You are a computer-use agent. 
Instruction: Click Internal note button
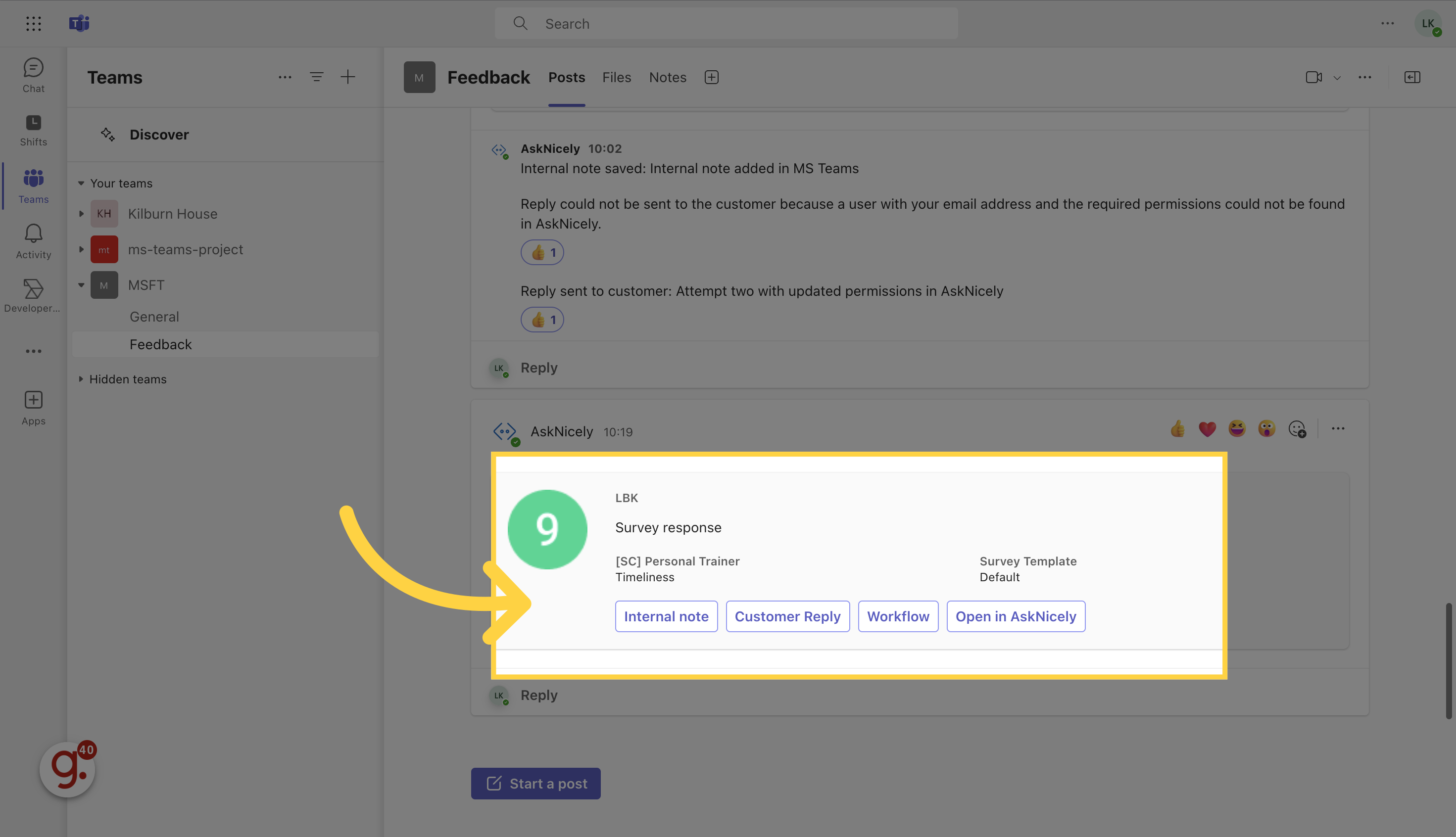667,616
